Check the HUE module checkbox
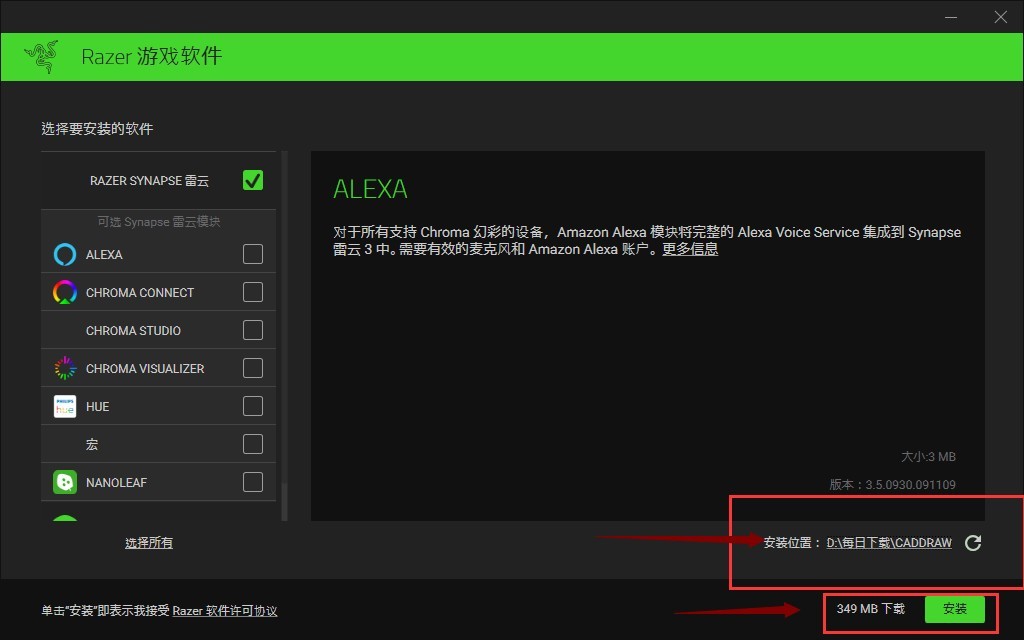1024x640 pixels. coord(252,406)
